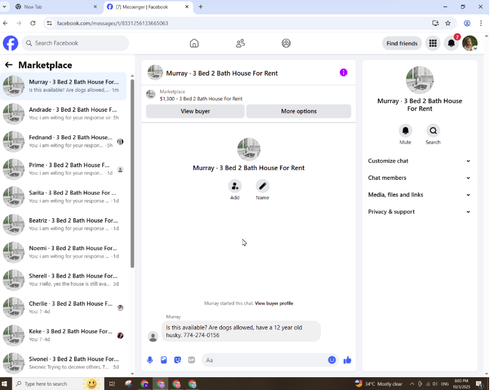The height and width of the screenshot is (390, 500).
Task: Open the Fednand conversation in the list
Action: pos(64,141)
